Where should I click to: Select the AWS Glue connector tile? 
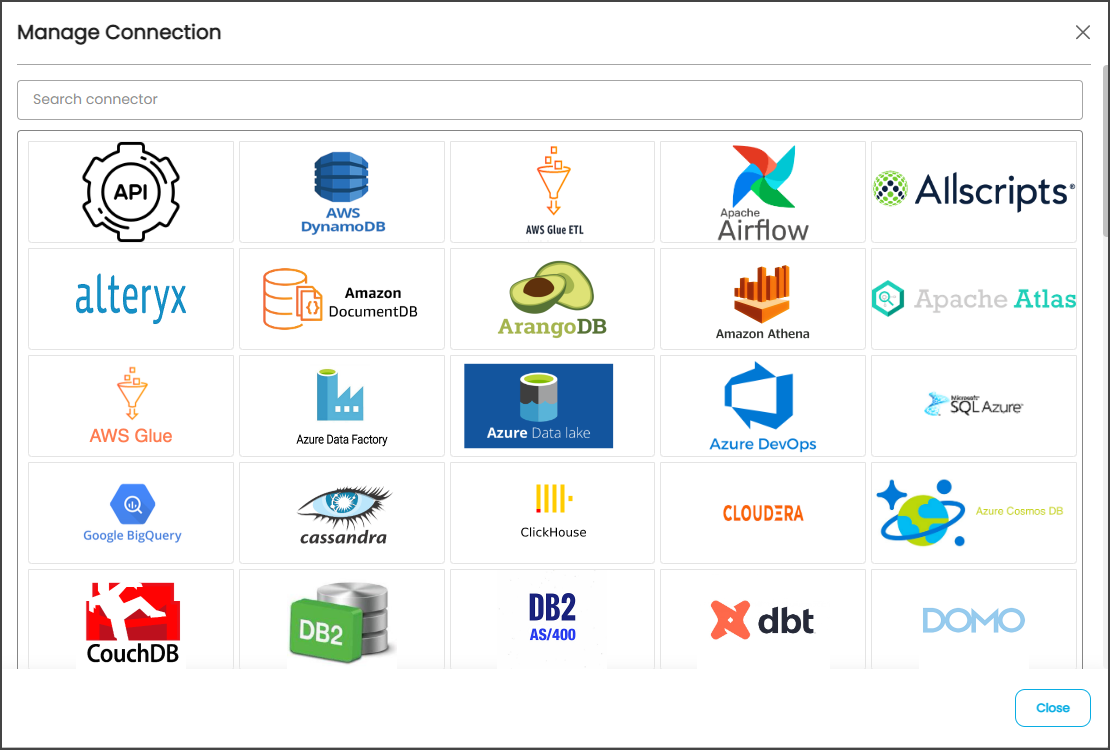(131, 406)
